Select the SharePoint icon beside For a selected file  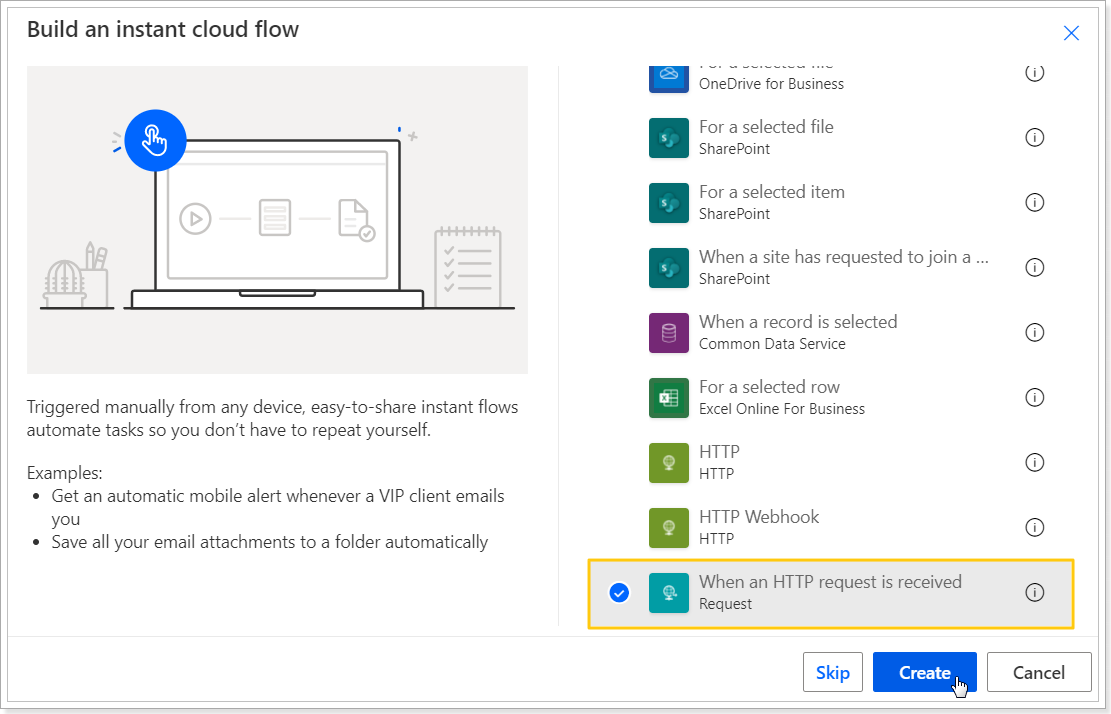[x=669, y=138]
